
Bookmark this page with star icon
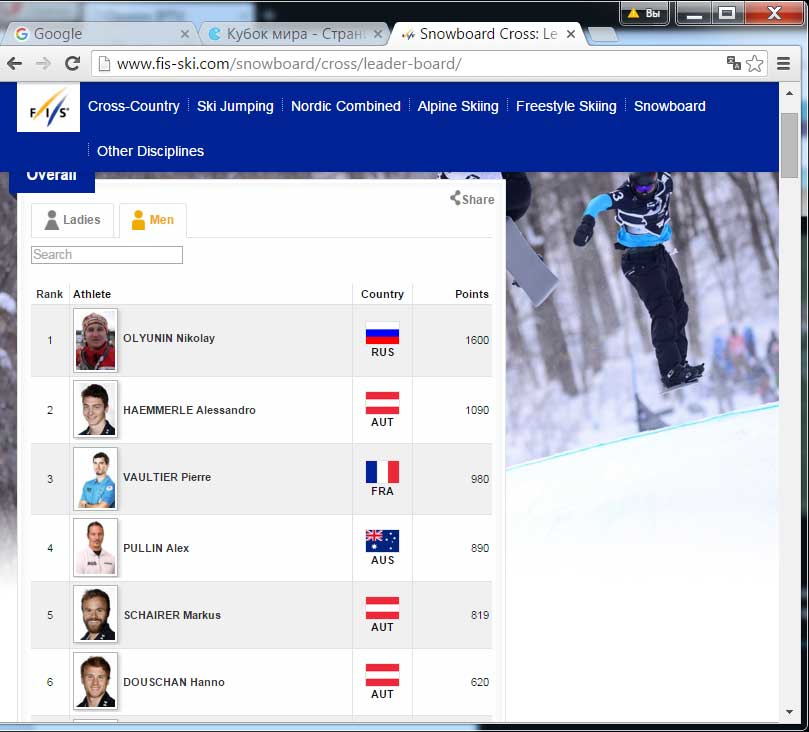(755, 63)
